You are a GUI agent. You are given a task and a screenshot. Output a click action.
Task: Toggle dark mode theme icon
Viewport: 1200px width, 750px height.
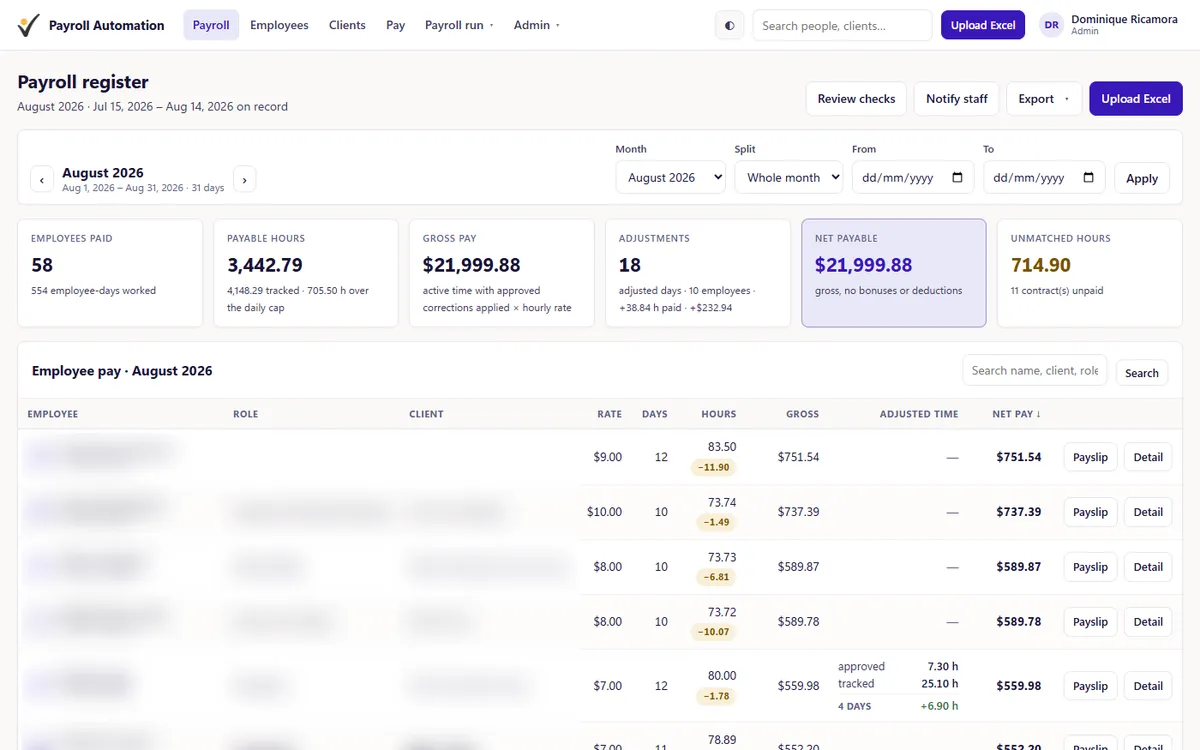pyautogui.click(x=729, y=26)
